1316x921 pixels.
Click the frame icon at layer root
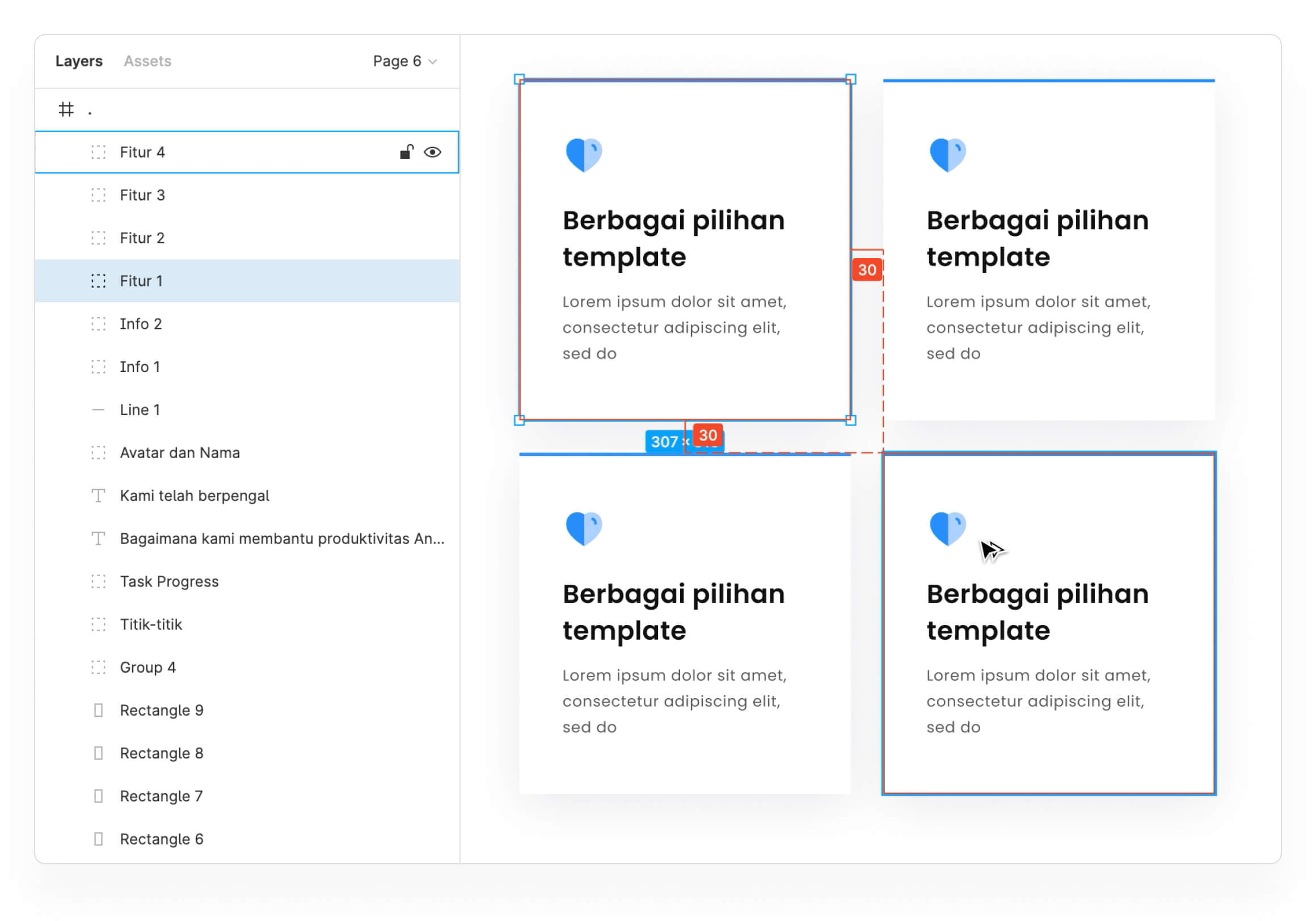coord(66,109)
